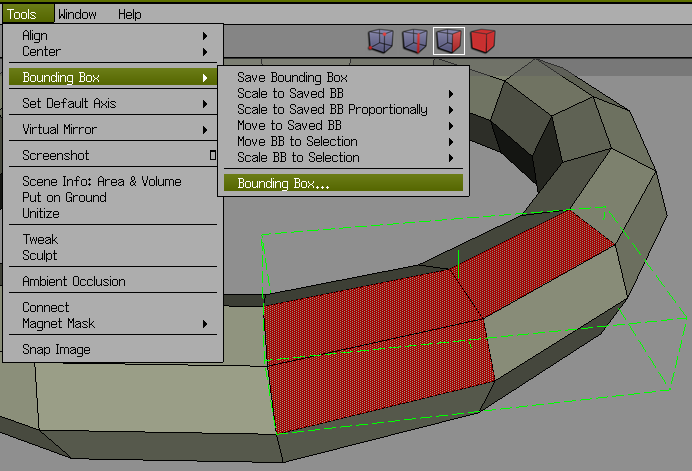Choose Unitize from the Tools menu
Viewport: 692px width, 471px height.
(x=113, y=213)
